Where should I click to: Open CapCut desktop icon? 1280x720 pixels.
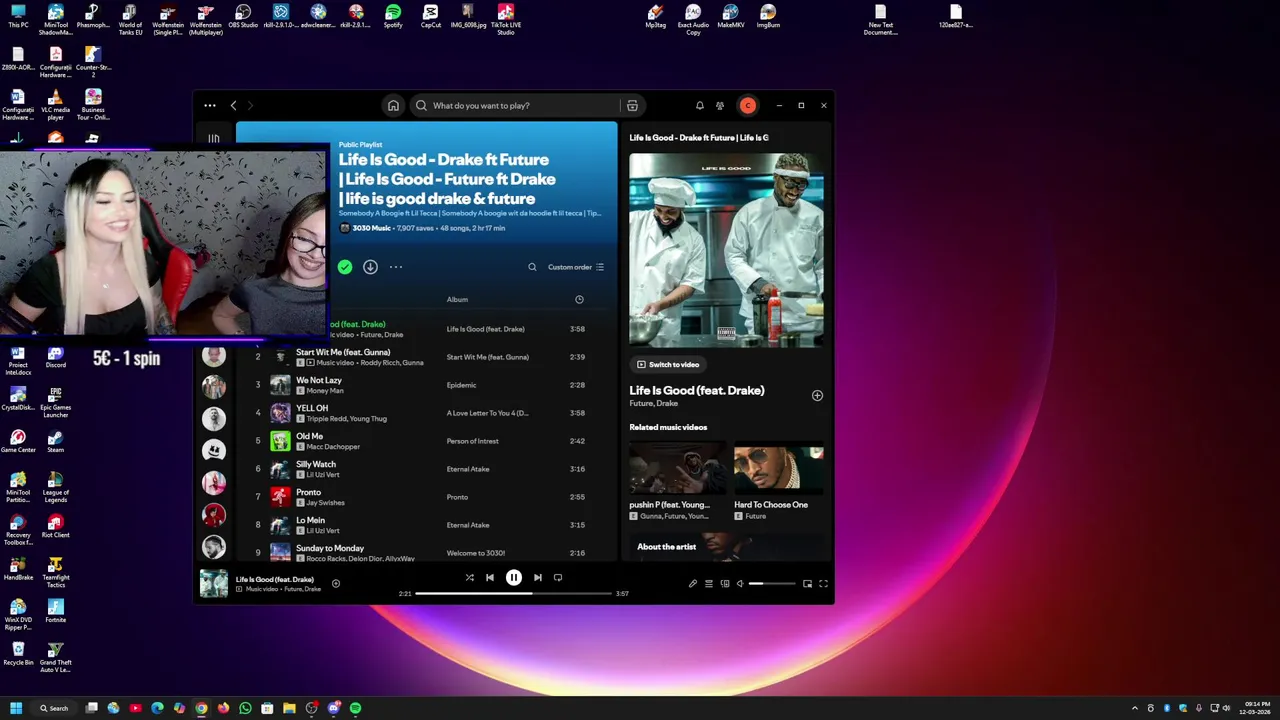(x=430, y=16)
